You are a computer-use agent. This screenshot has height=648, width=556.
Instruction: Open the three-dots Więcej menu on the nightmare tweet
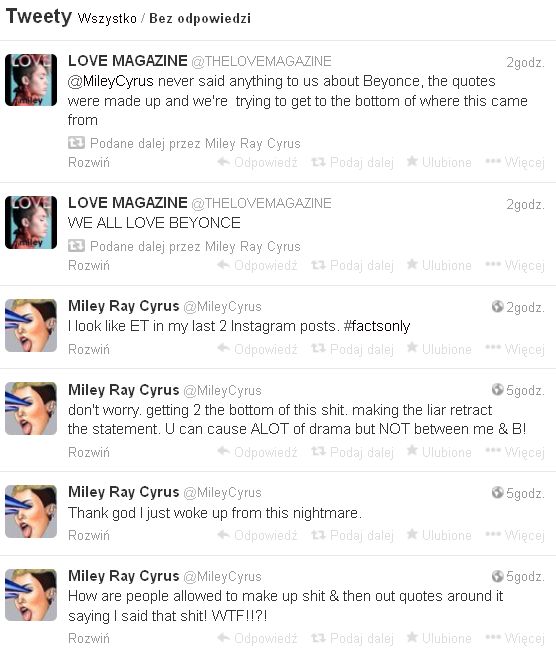coord(493,534)
